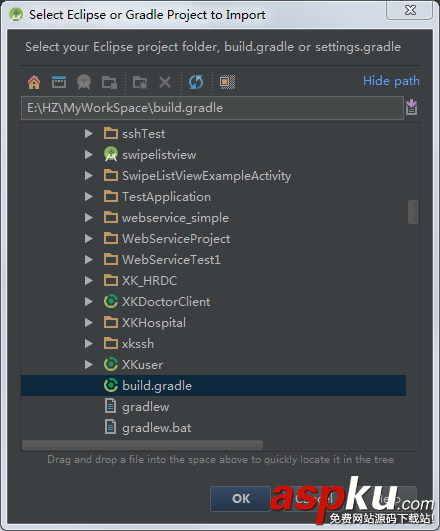
Task: Click the Android icon next to swipelistview
Action: point(111,154)
